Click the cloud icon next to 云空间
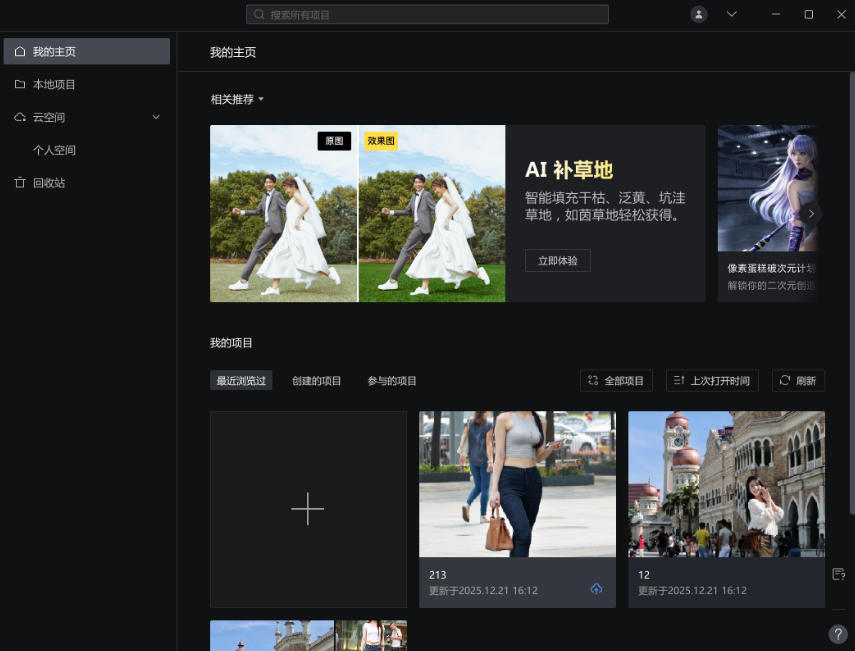Screen dimensions: 855x651 pyautogui.click(x=20, y=117)
